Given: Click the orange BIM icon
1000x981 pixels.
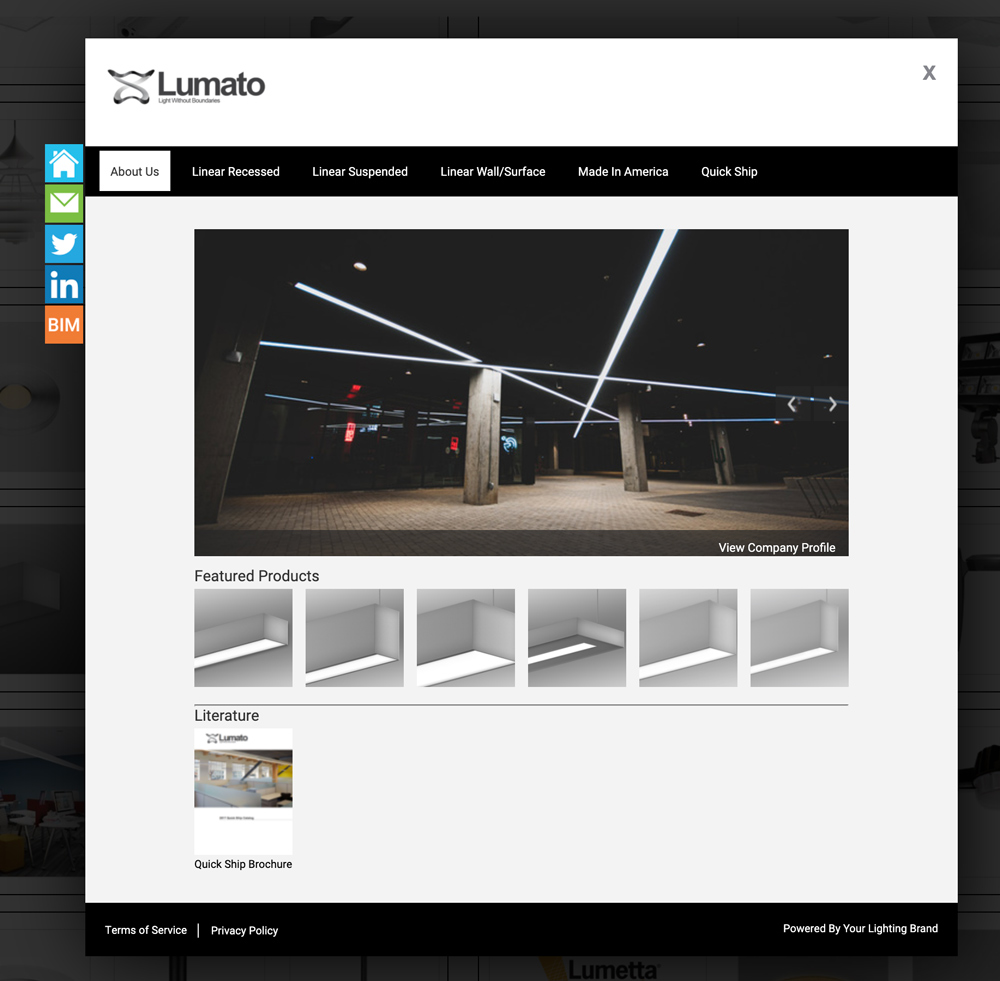Looking at the screenshot, I should coord(64,325).
